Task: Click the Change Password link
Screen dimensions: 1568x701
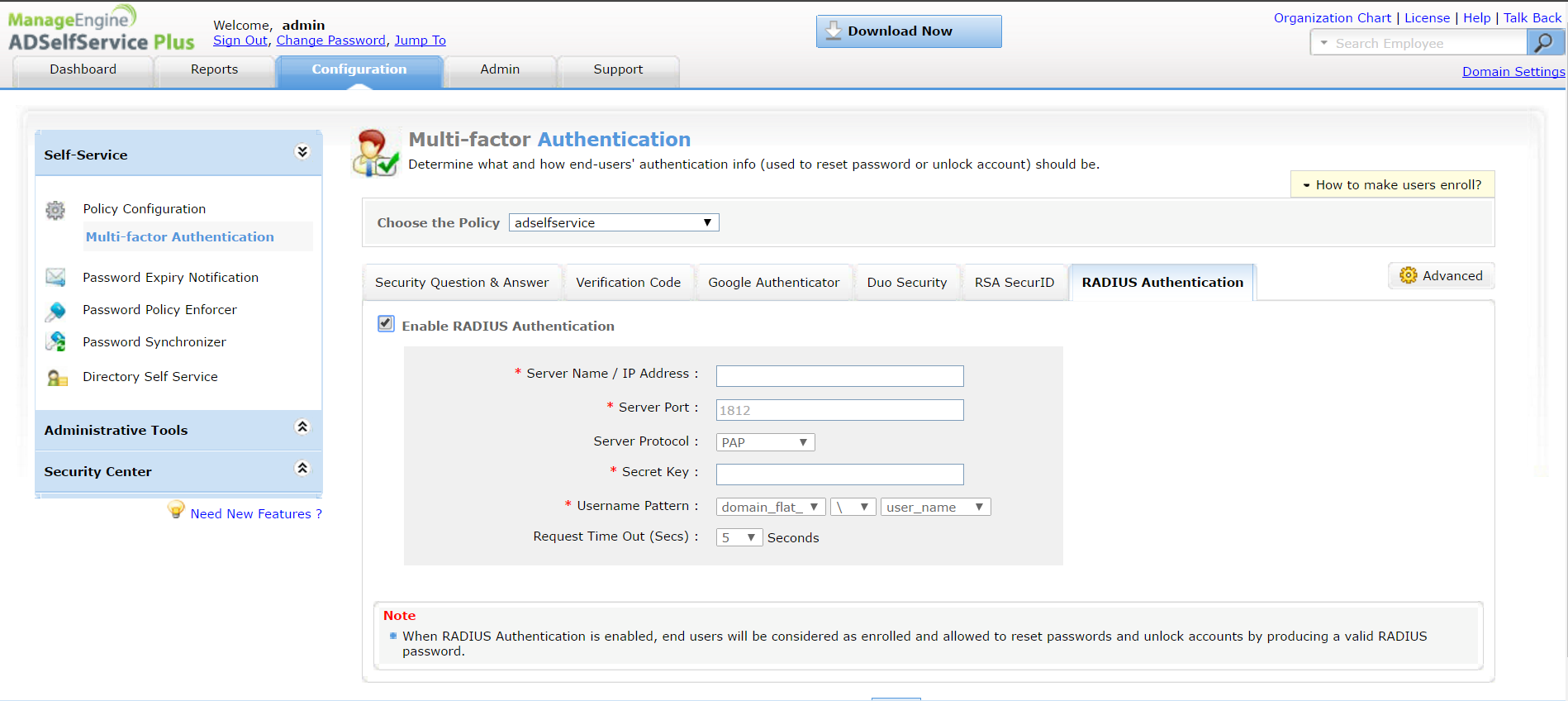Action: click(331, 41)
